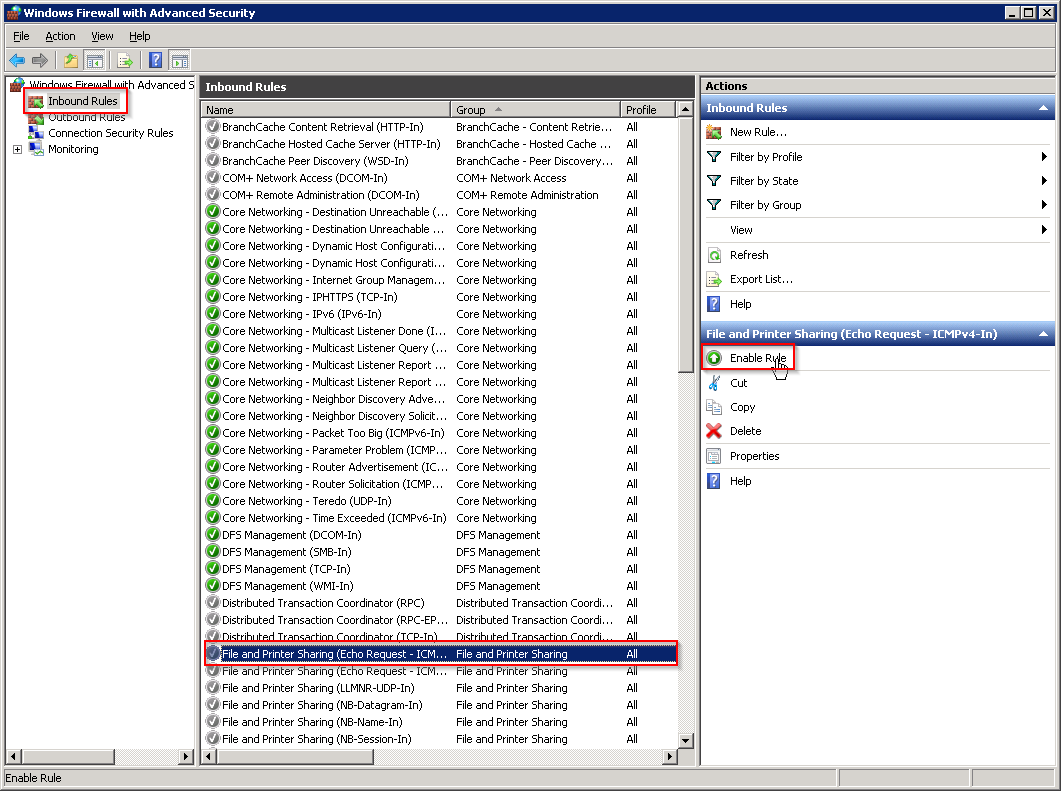Click the Refresh icon in Actions pane

tap(714, 255)
